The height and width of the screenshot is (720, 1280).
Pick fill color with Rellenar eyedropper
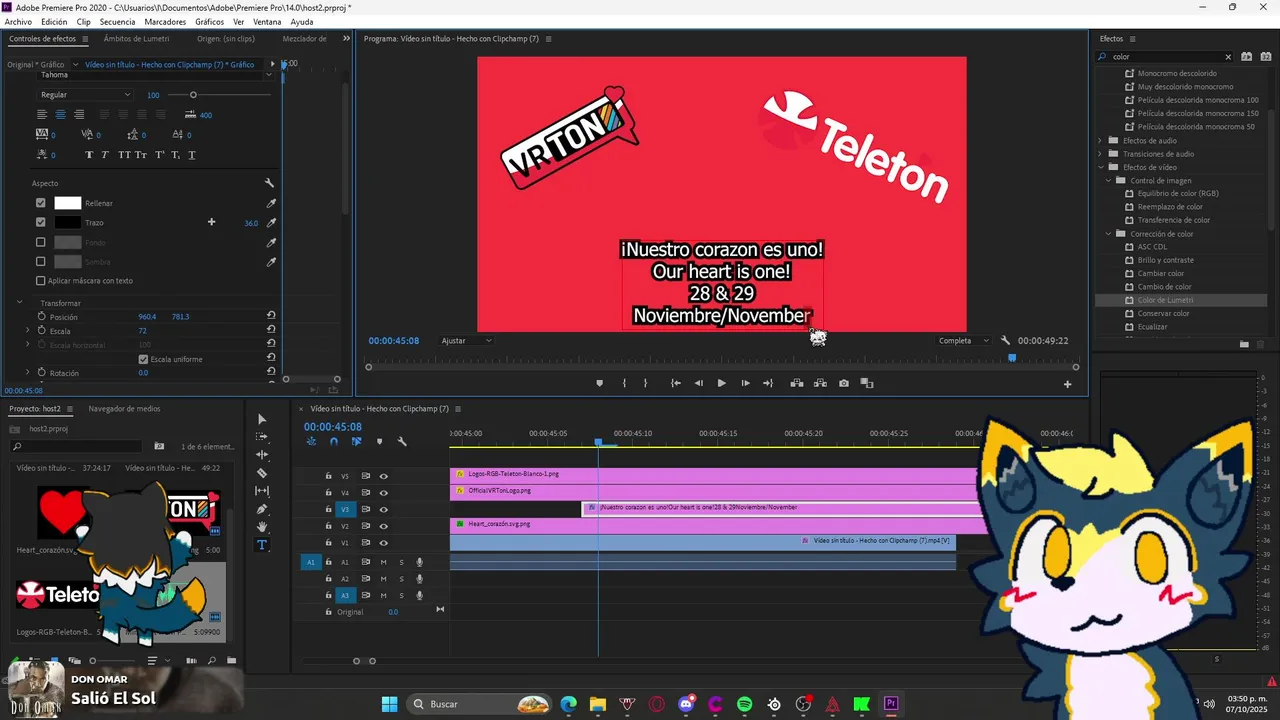[x=270, y=203]
